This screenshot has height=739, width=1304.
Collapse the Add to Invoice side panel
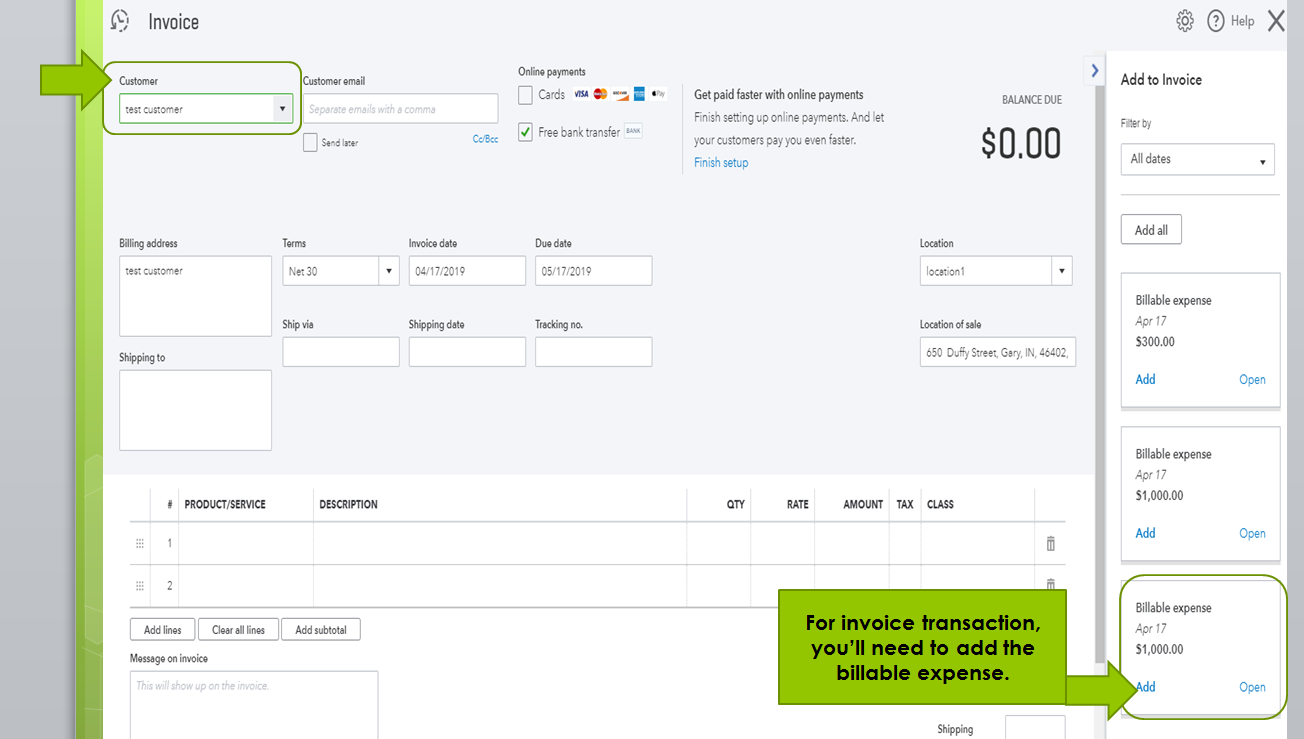[x=1095, y=70]
